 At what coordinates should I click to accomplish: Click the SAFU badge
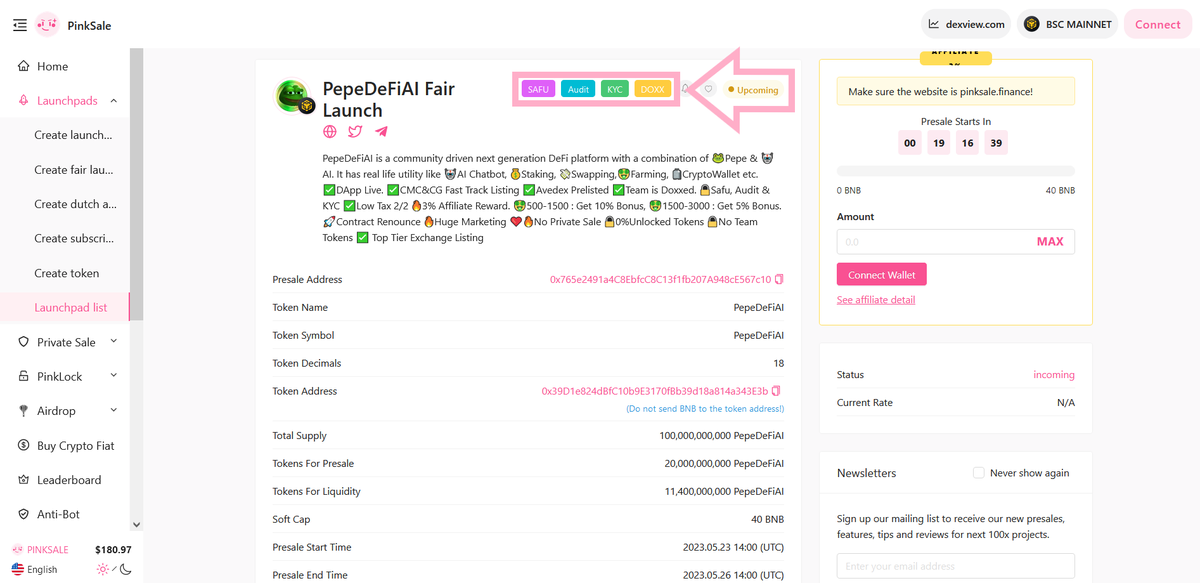tap(538, 89)
